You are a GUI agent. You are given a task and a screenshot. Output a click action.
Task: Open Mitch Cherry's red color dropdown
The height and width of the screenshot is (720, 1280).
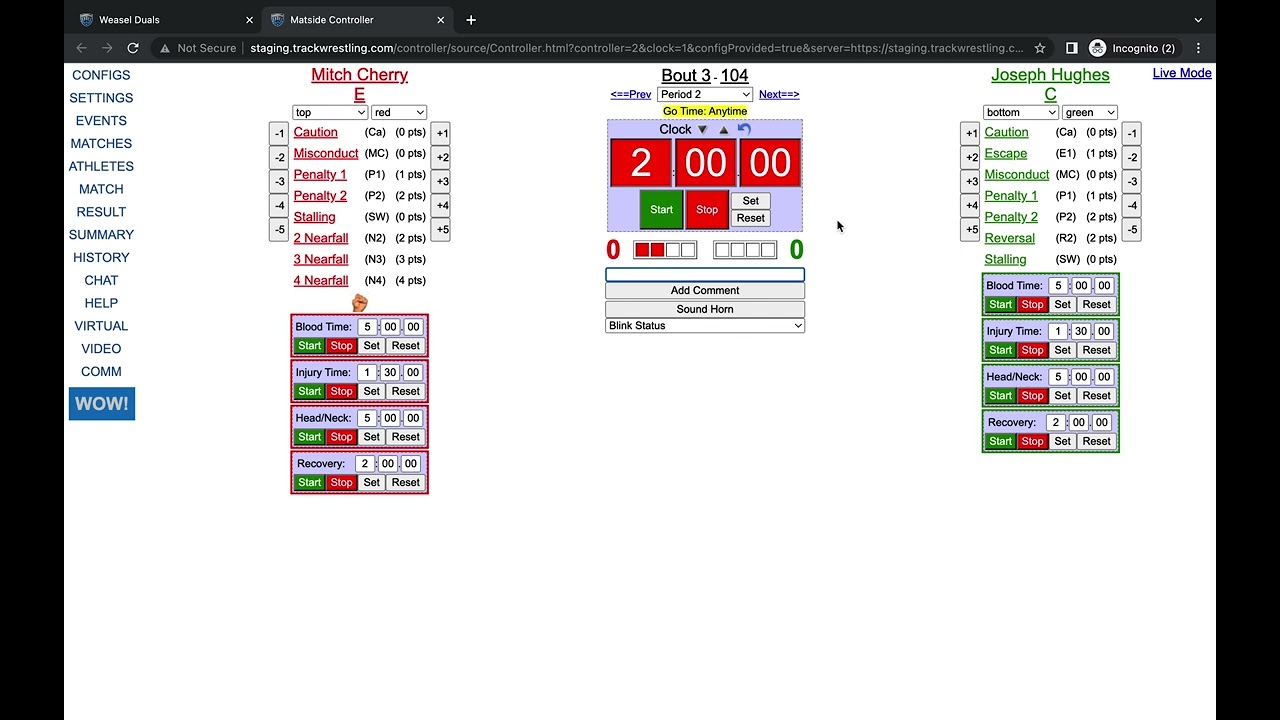[x=399, y=113]
